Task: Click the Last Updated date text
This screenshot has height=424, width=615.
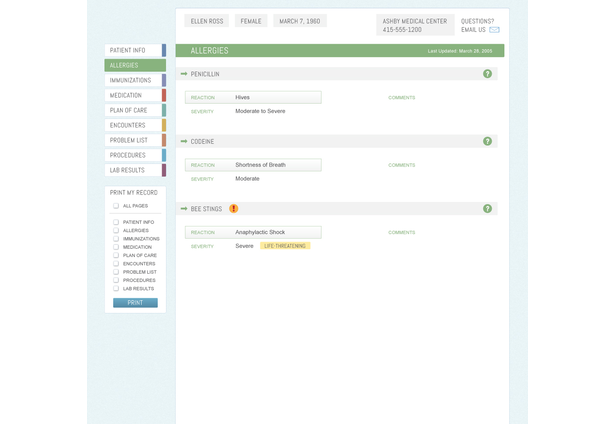Action: tap(460, 51)
